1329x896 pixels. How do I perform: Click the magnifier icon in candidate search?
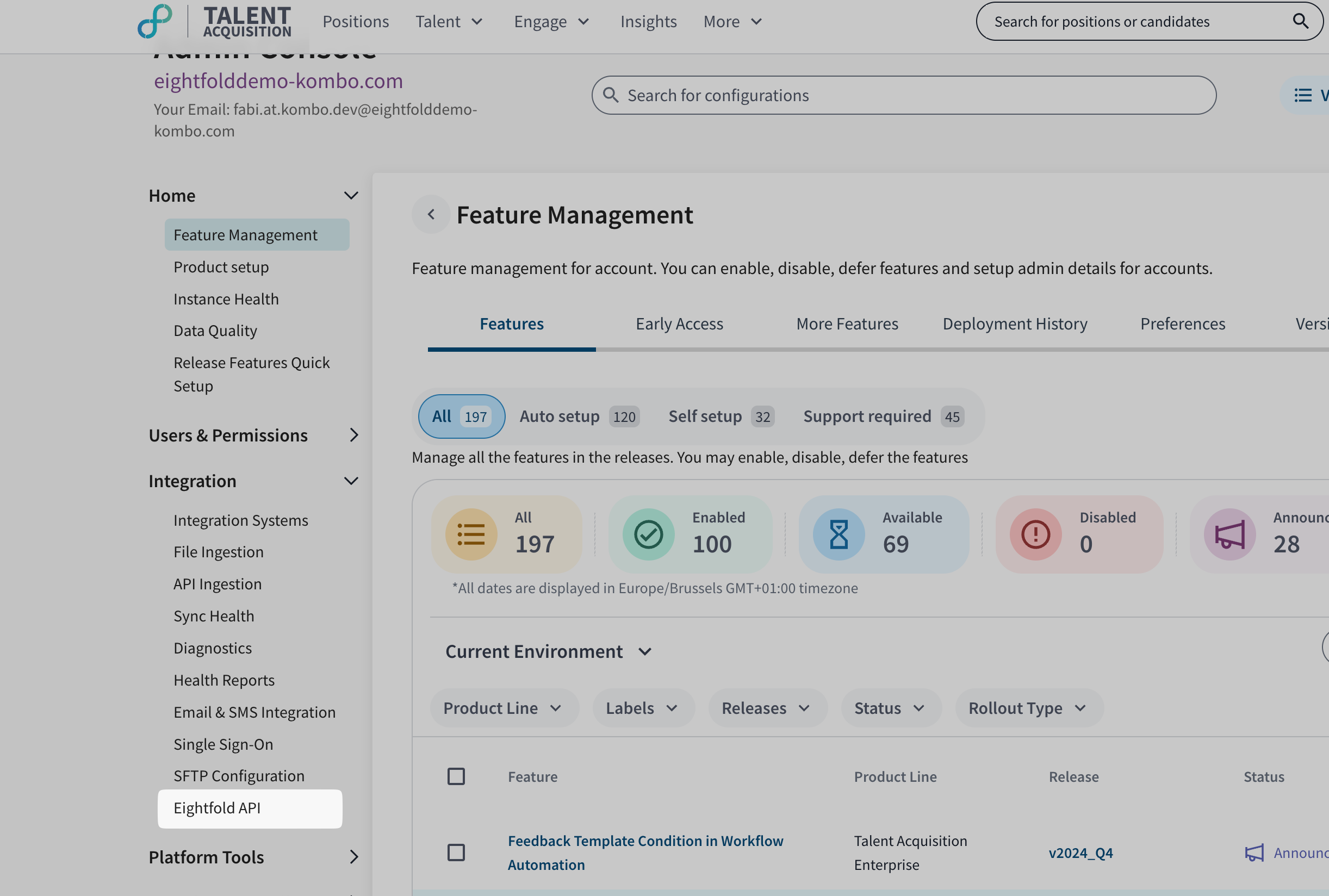point(1300,21)
